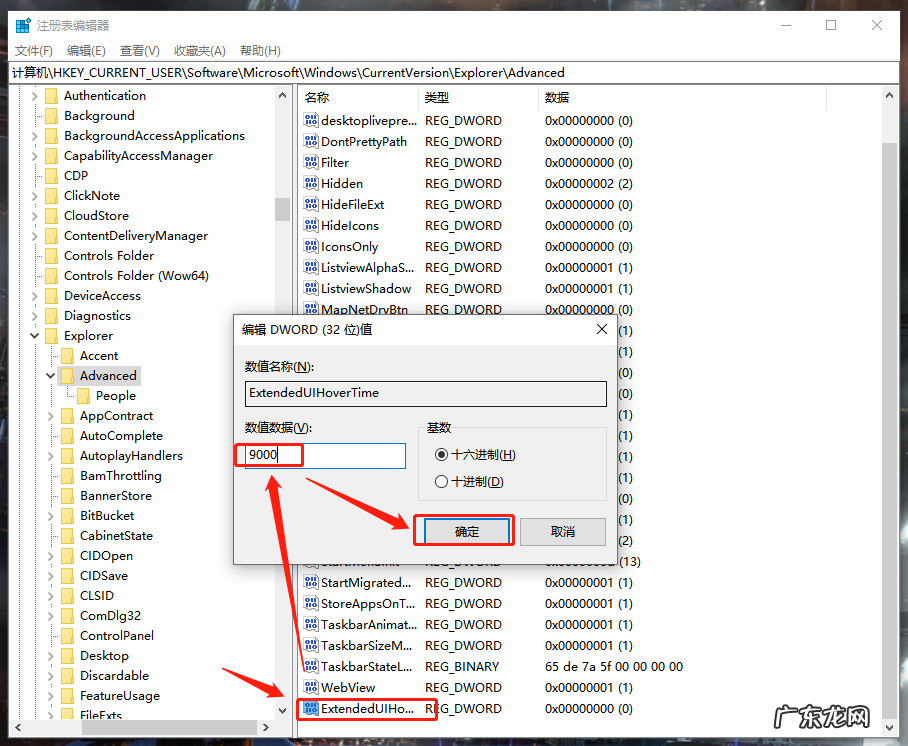Expand the ControlPanel key node

[x=50, y=635]
